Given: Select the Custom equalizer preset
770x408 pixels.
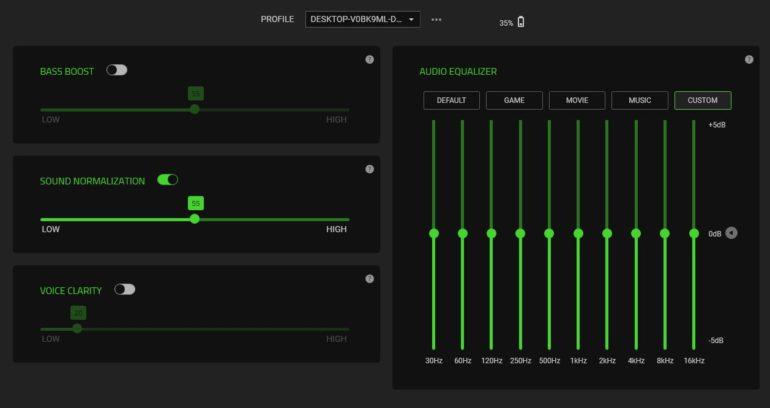Looking at the screenshot, I should 702,100.
